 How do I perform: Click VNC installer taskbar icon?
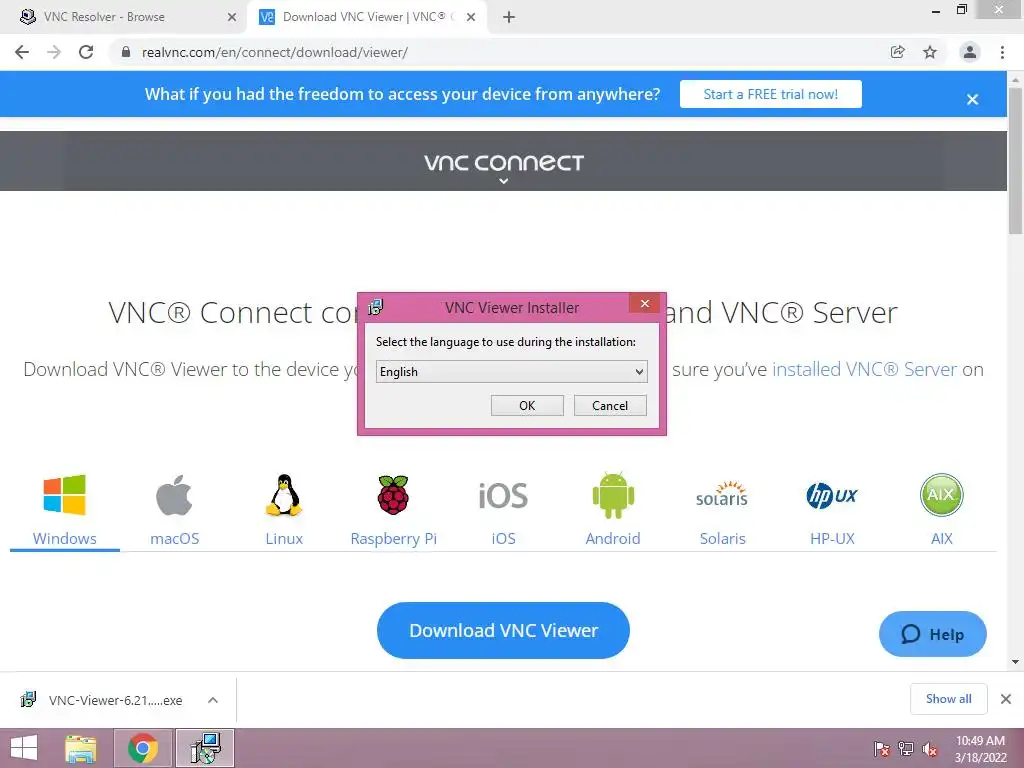click(x=205, y=748)
